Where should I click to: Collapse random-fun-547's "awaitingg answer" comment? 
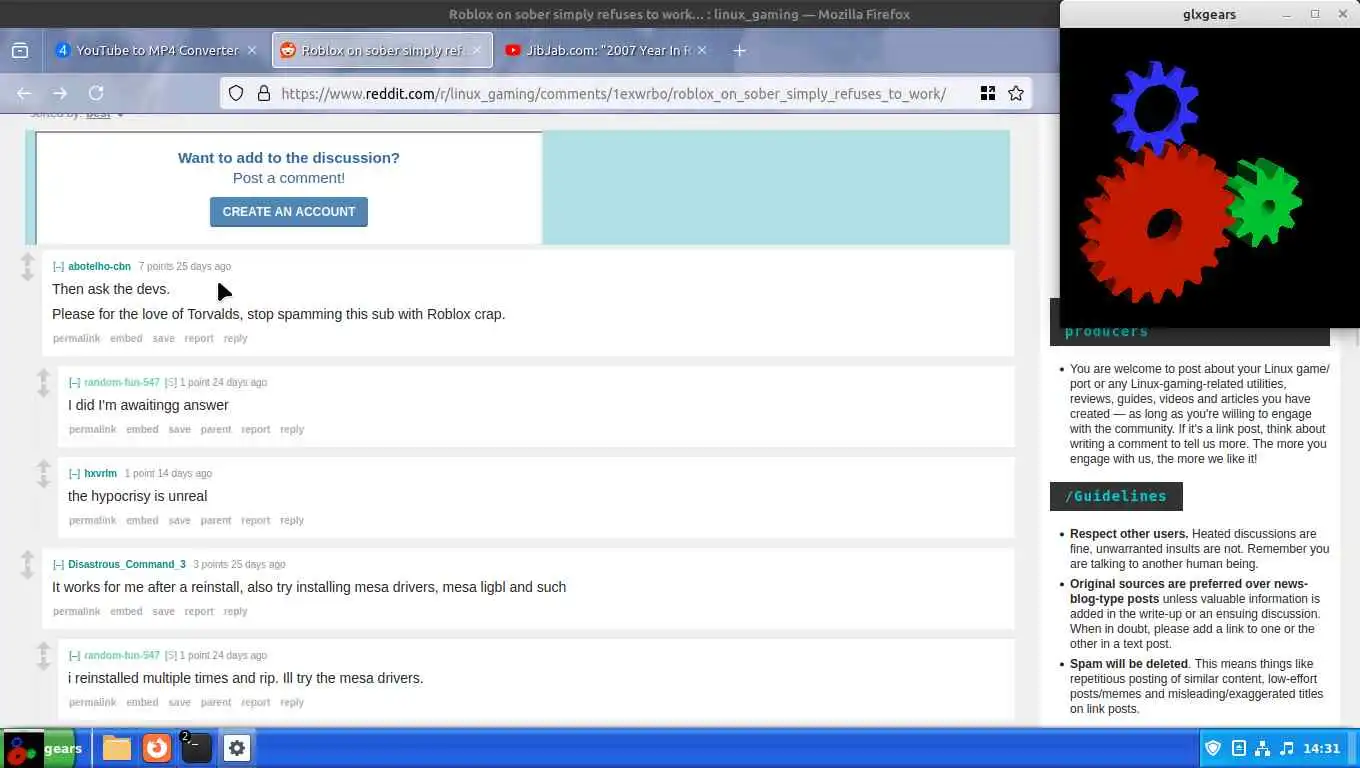click(74, 383)
